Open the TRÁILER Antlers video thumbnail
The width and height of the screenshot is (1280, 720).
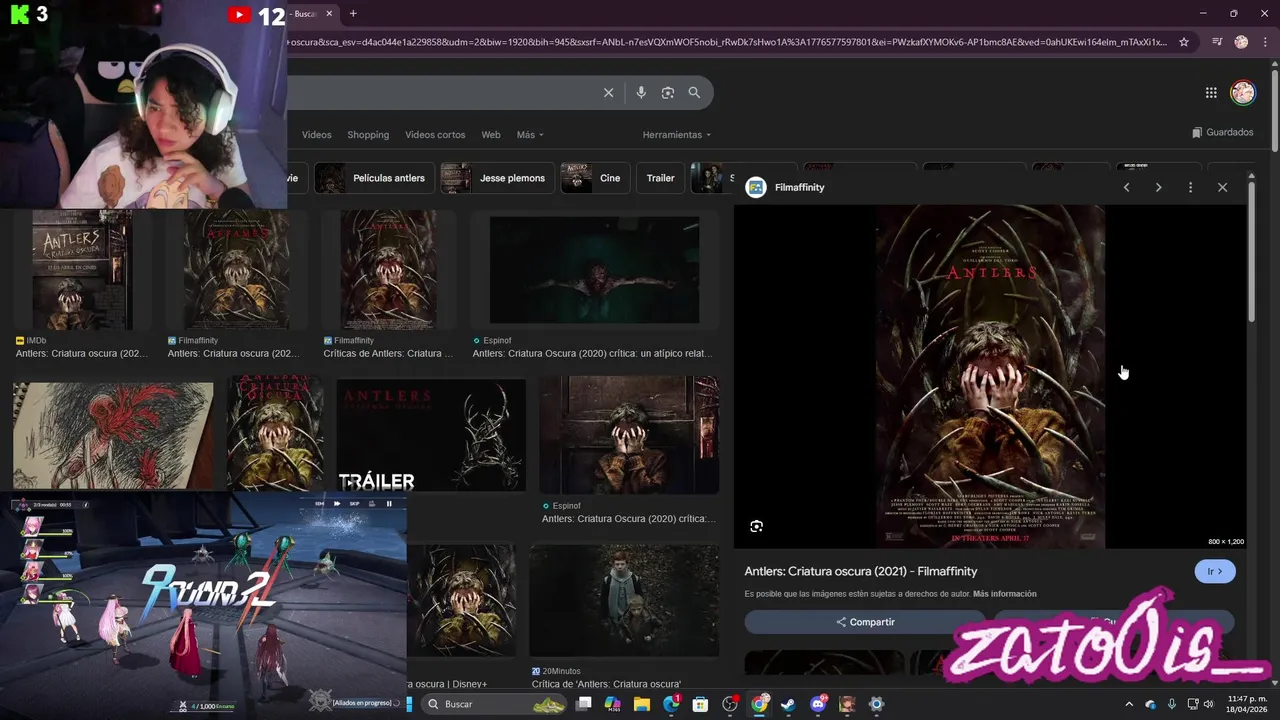(431, 435)
